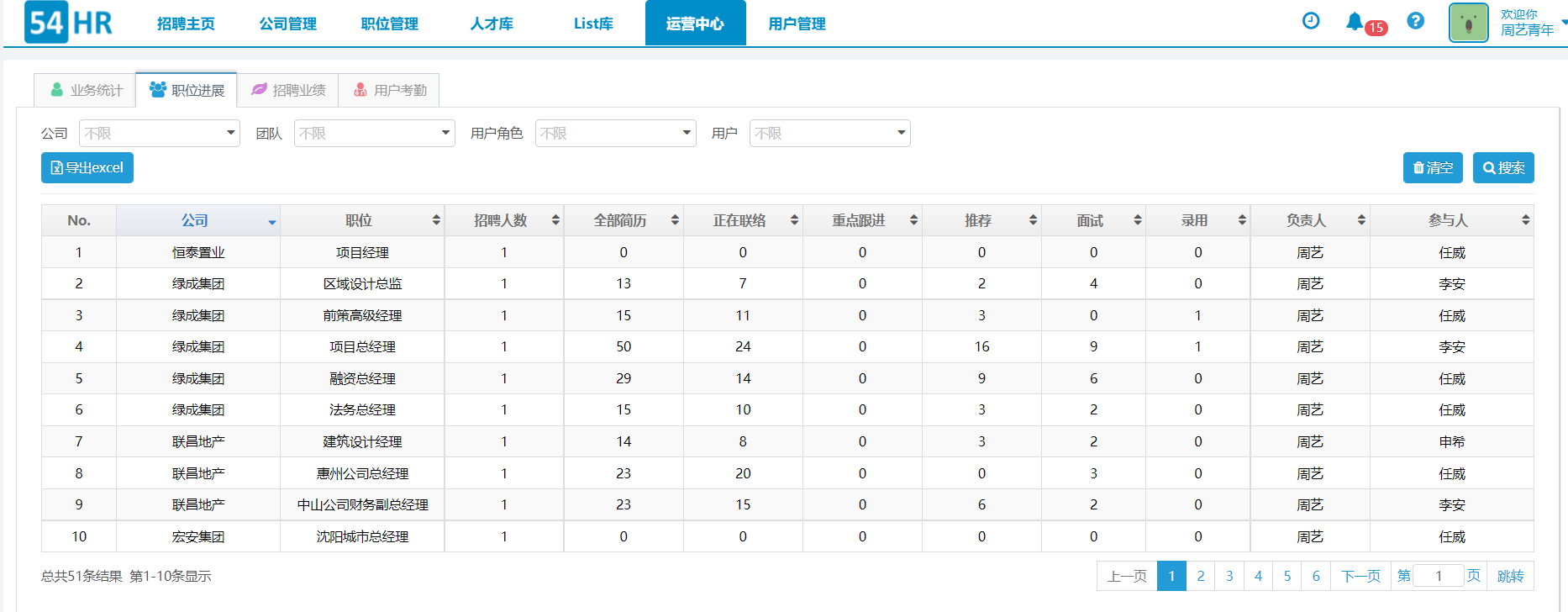Switch to 业务统计 tab

86,90
